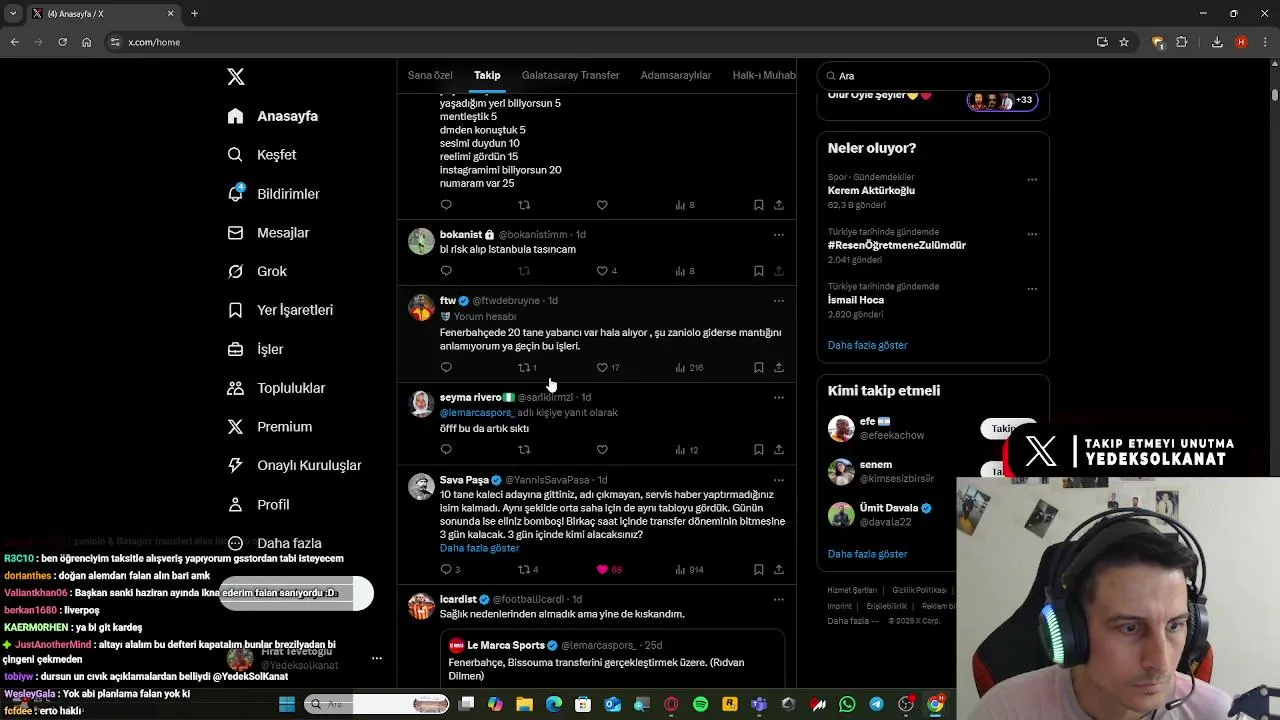1280x720 pixels.
Task: Switch to Galatasaray Transfer tab
Action: click(x=570, y=75)
